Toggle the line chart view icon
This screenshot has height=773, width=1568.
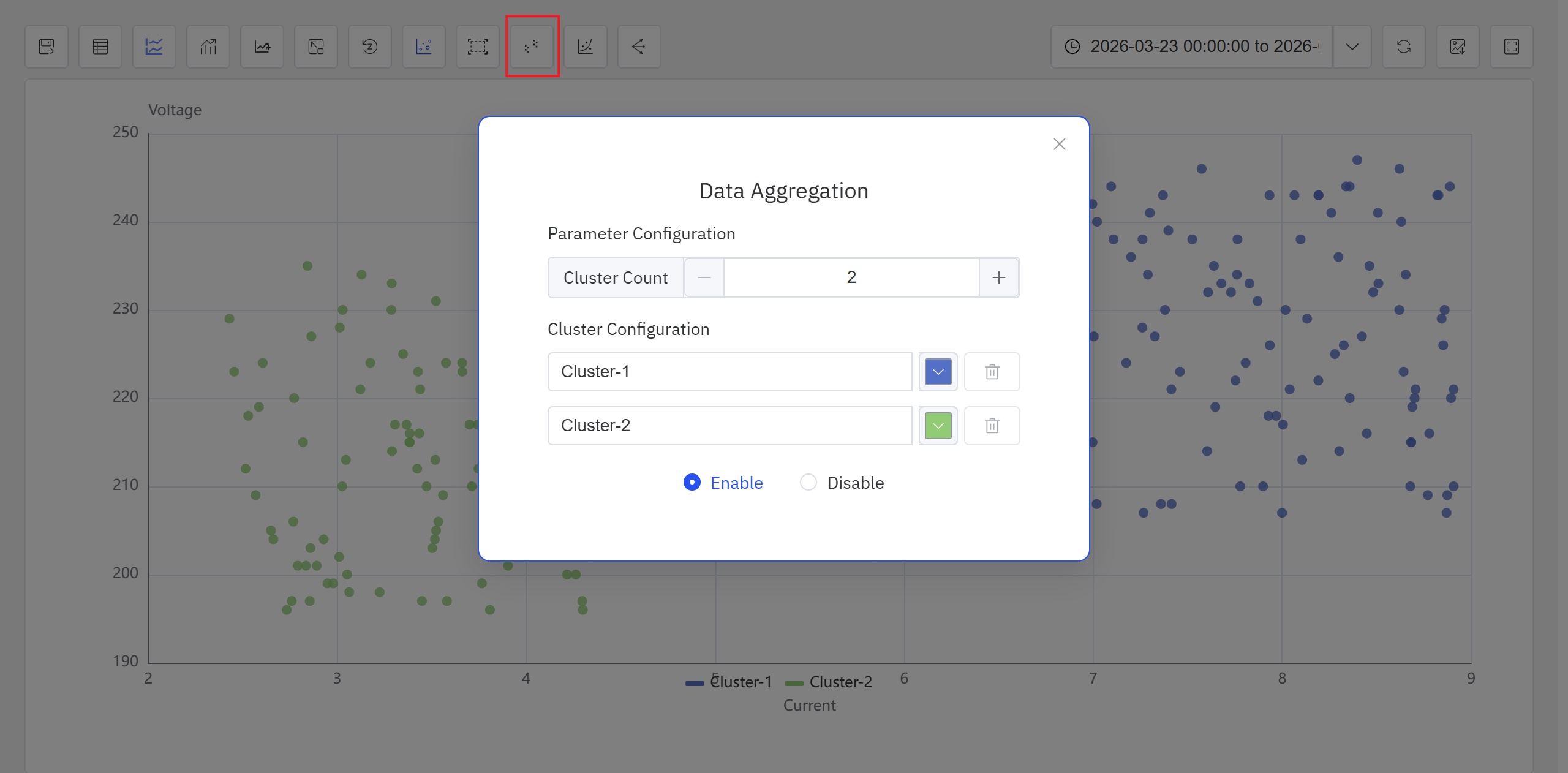pyautogui.click(x=154, y=46)
